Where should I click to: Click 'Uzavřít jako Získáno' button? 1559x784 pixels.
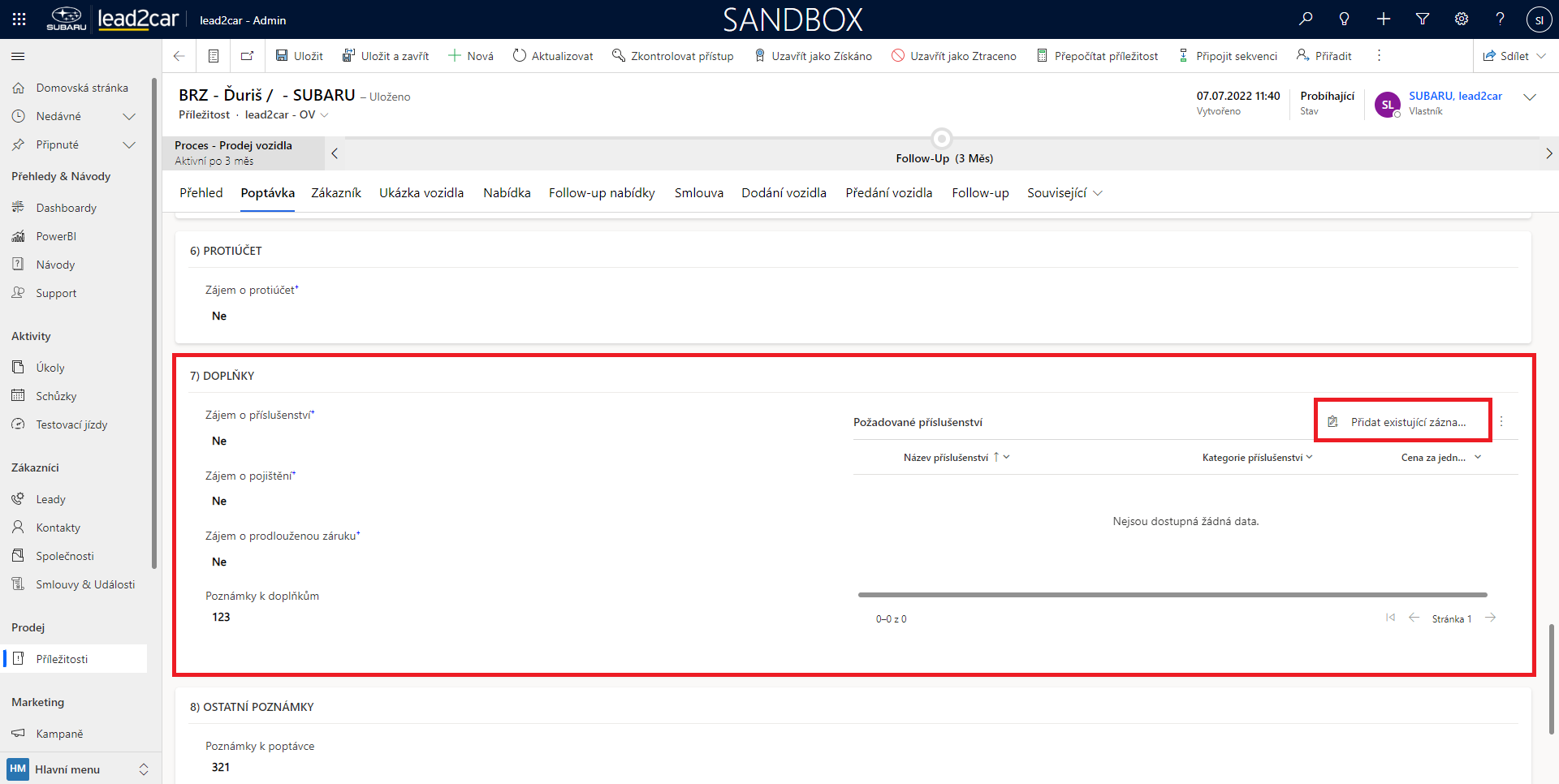(813, 56)
